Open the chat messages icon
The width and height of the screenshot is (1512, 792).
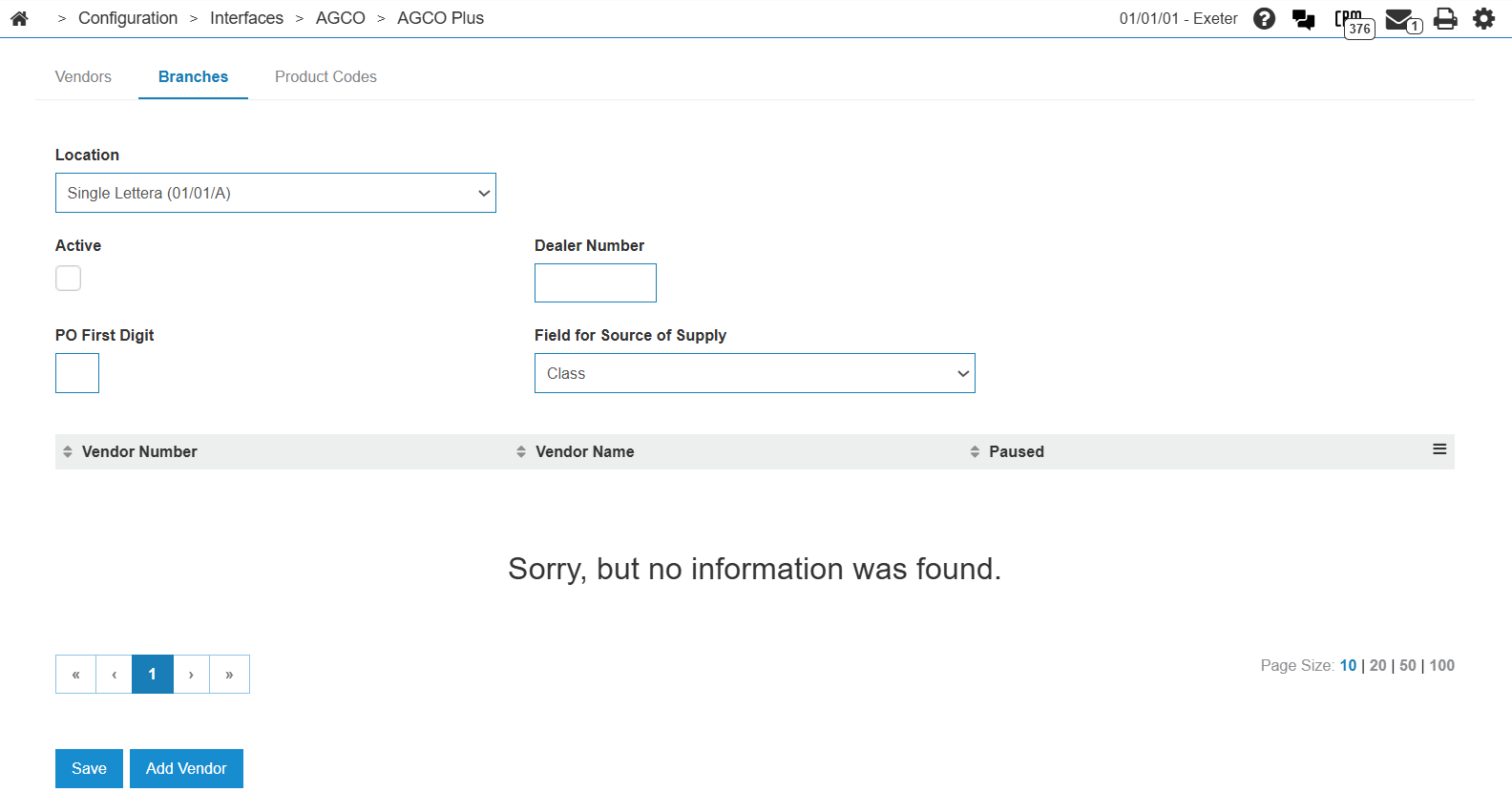coord(1303,19)
